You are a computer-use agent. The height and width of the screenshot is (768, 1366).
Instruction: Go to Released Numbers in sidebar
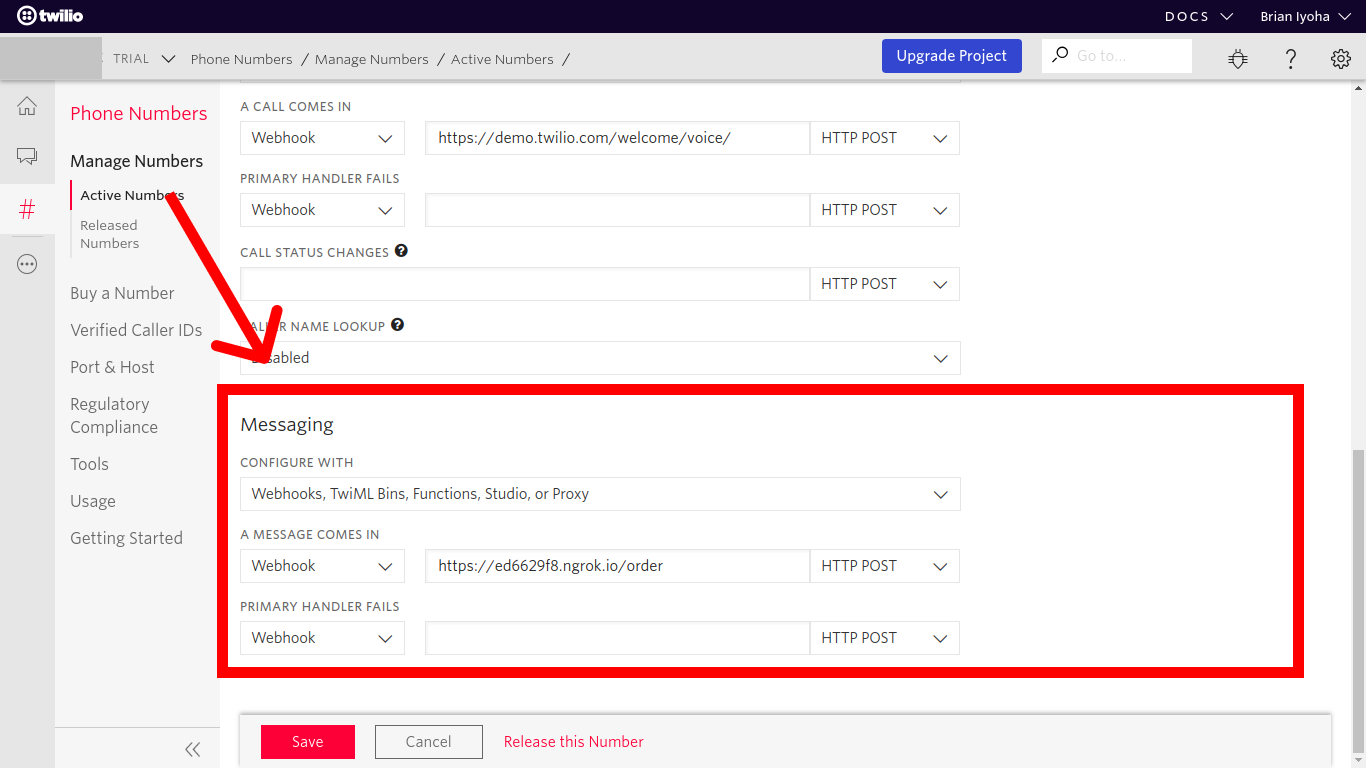109,234
